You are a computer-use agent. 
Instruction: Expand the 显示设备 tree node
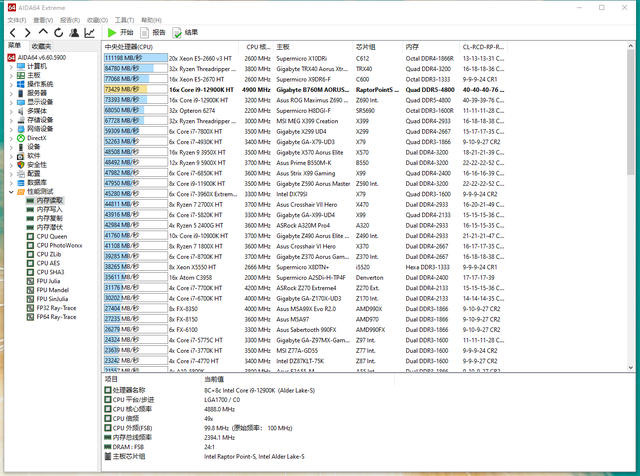tap(11, 102)
